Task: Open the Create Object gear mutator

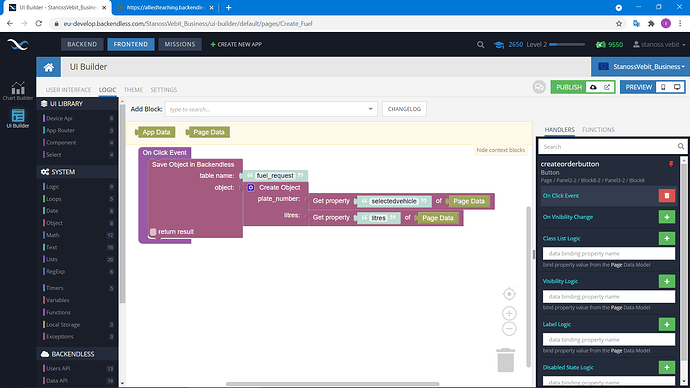Action: click(x=251, y=187)
